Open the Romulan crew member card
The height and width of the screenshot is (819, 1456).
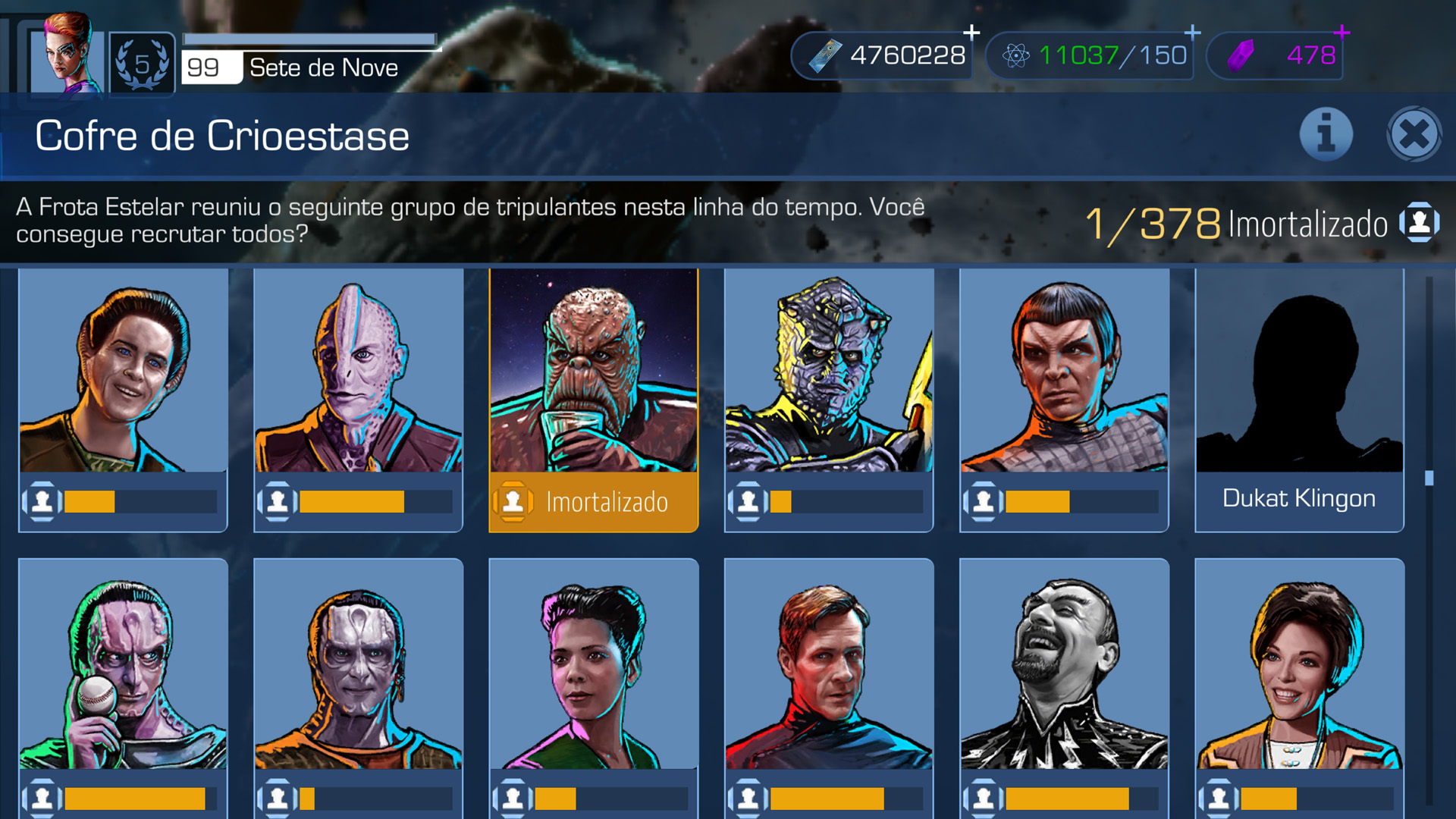click(1064, 400)
